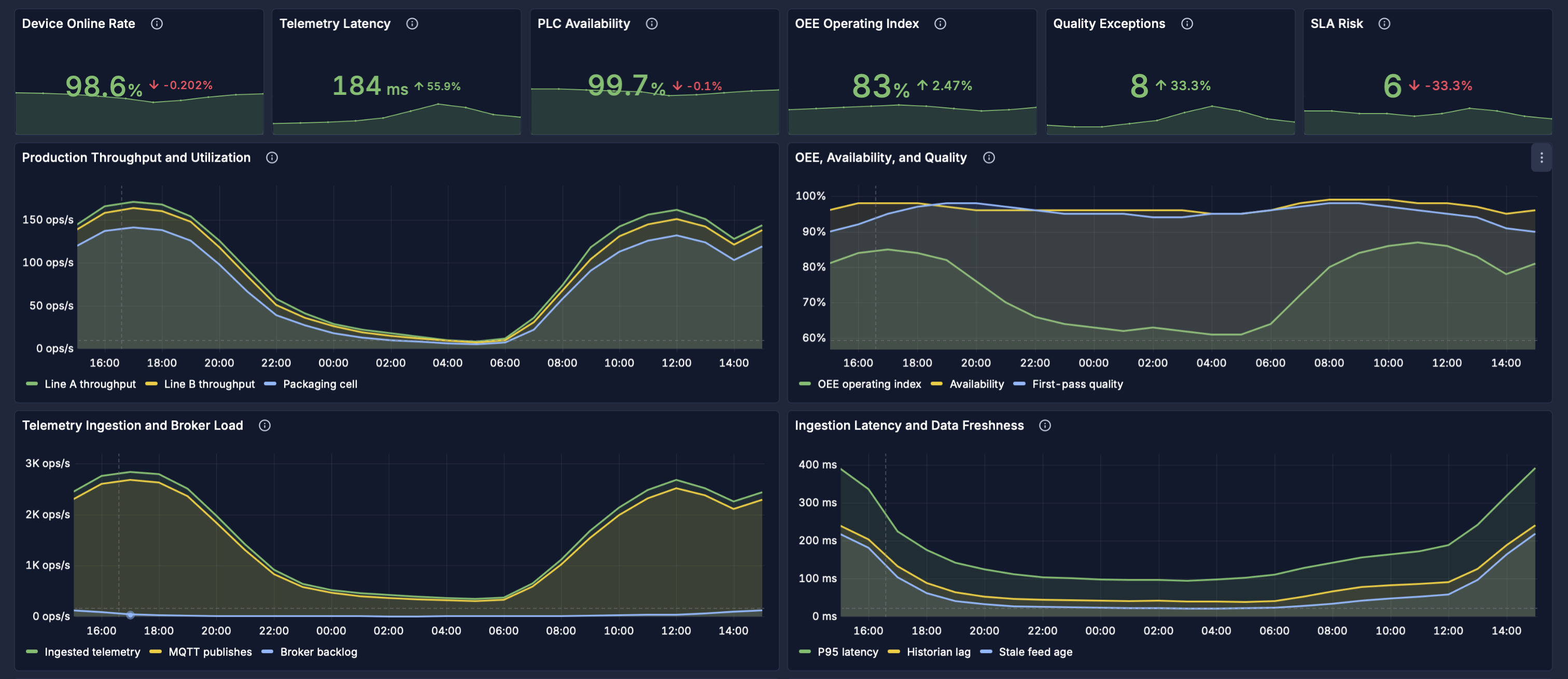The image size is (1568, 679).
Task: Open info icon beside SLA Risk
Action: click(1384, 24)
